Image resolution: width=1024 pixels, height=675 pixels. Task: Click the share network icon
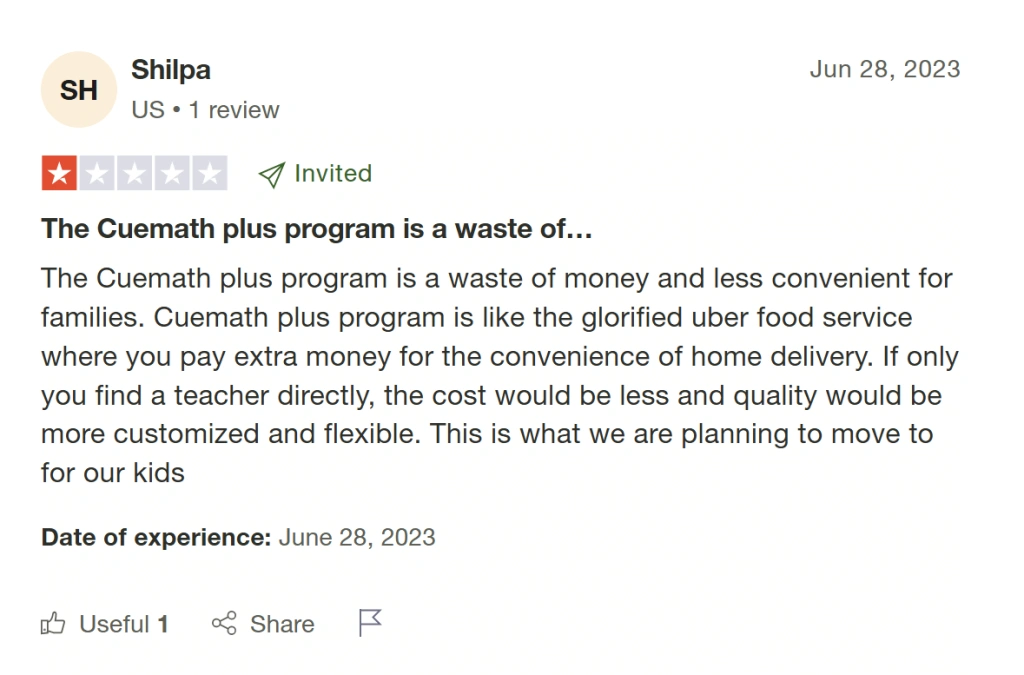click(224, 624)
